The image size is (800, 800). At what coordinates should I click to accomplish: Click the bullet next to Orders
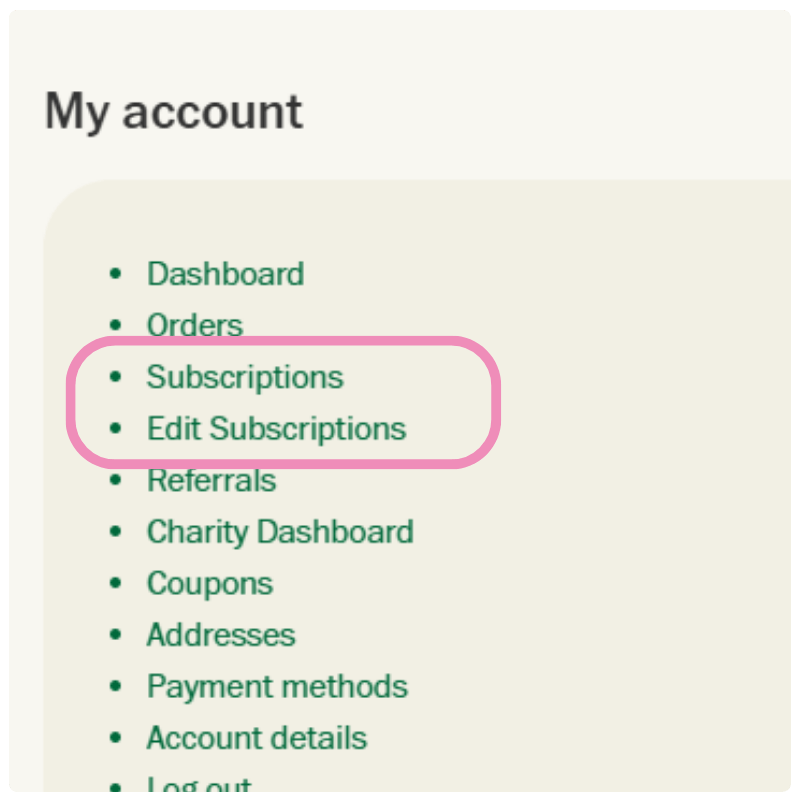coord(116,325)
